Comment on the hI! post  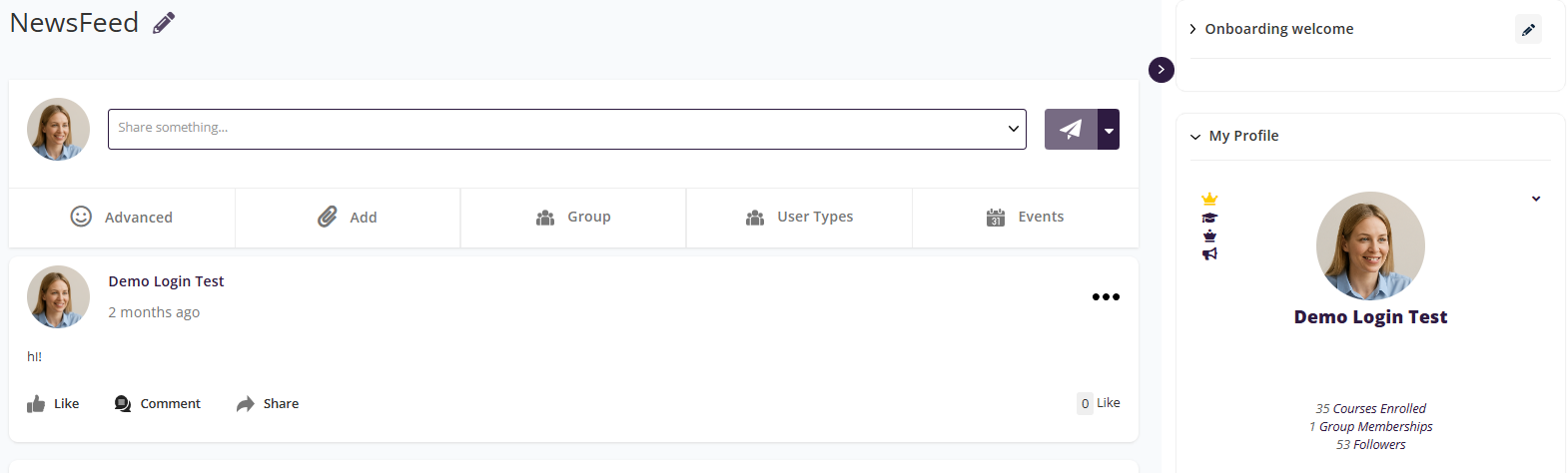(x=158, y=404)
